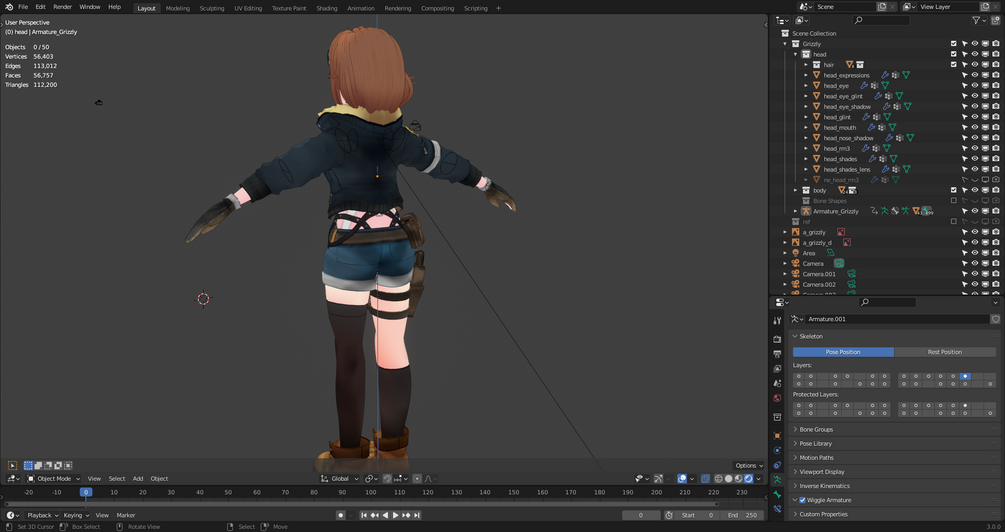Switch to solid viewport shading
The image size is (1005, 532).
coord(729,478)
